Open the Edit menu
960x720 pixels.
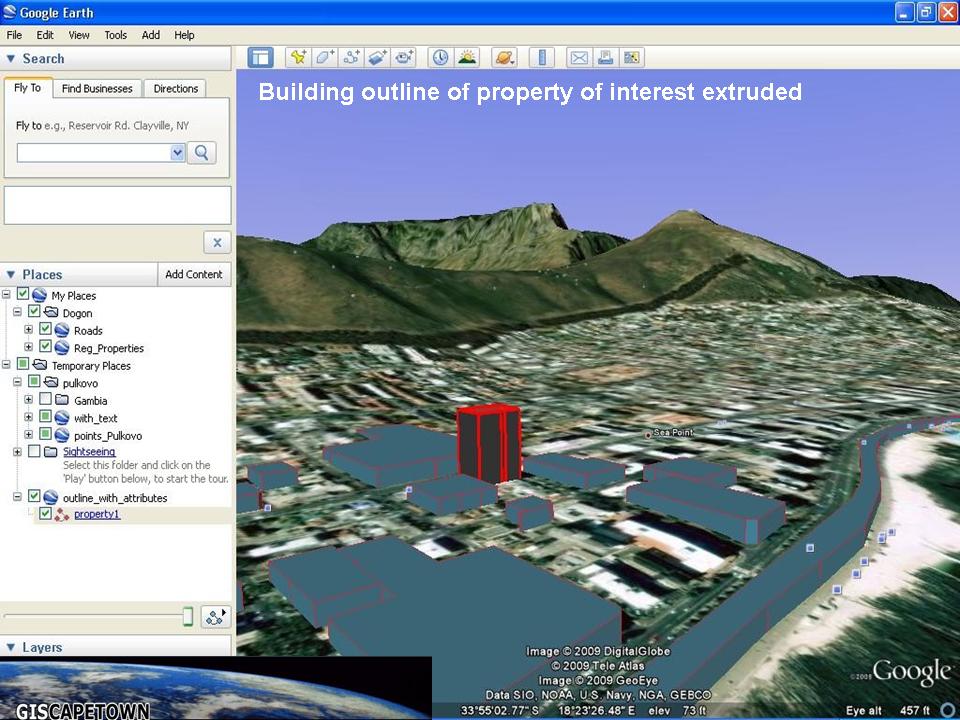45,35
